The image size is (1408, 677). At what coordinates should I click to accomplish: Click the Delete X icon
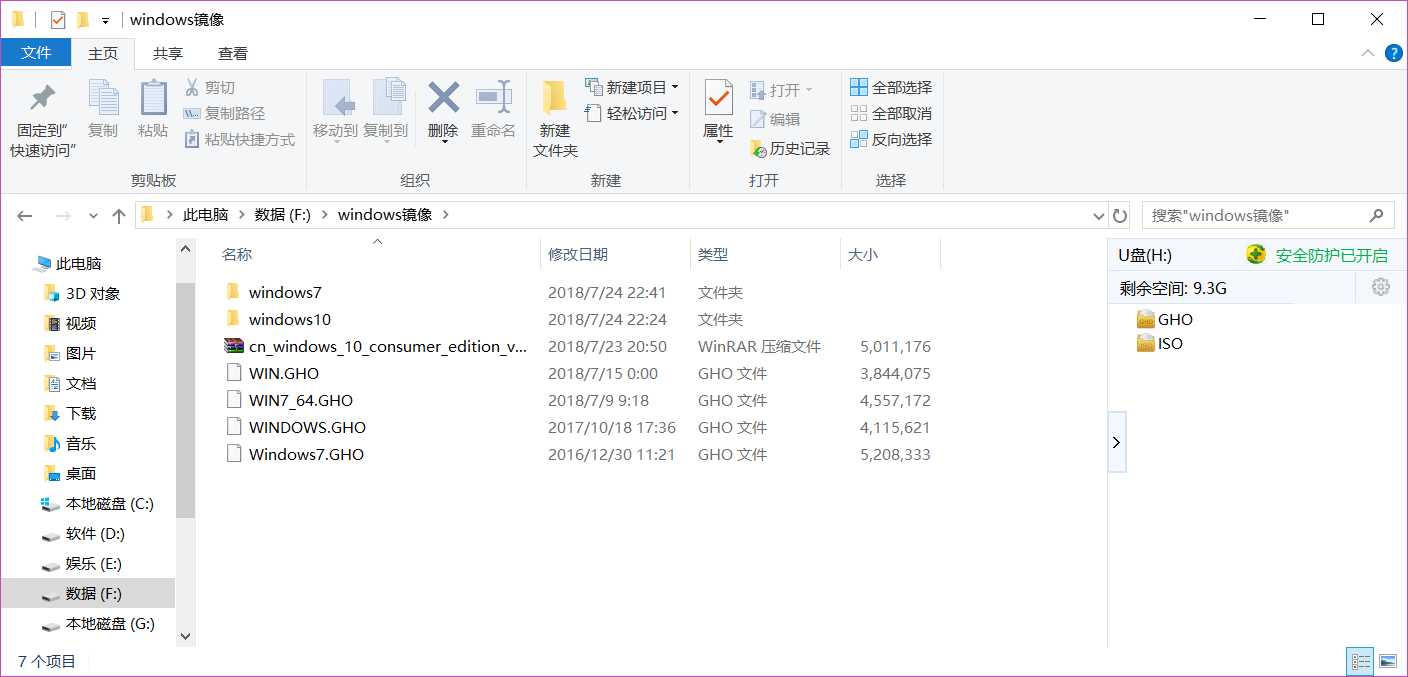pyautogui.click(x=443, y=98)
